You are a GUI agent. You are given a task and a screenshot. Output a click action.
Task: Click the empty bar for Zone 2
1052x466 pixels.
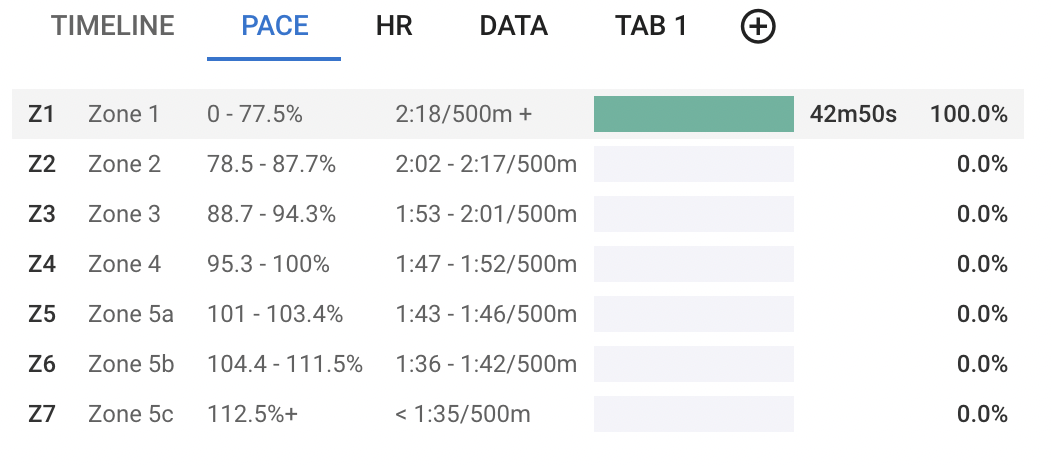(x=693, y=164)
